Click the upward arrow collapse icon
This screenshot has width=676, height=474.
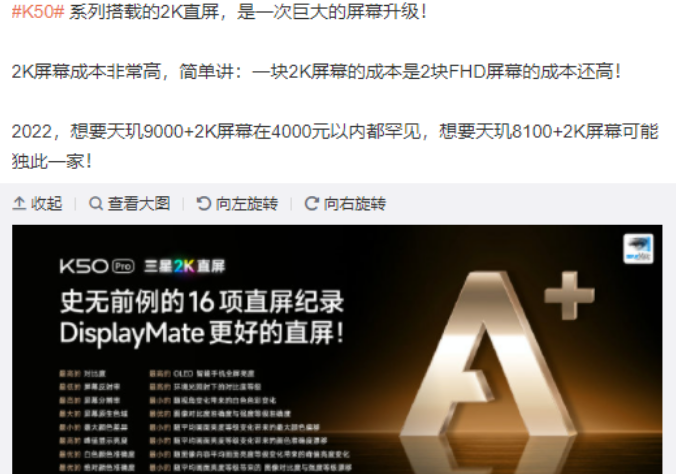coord(19,204)
